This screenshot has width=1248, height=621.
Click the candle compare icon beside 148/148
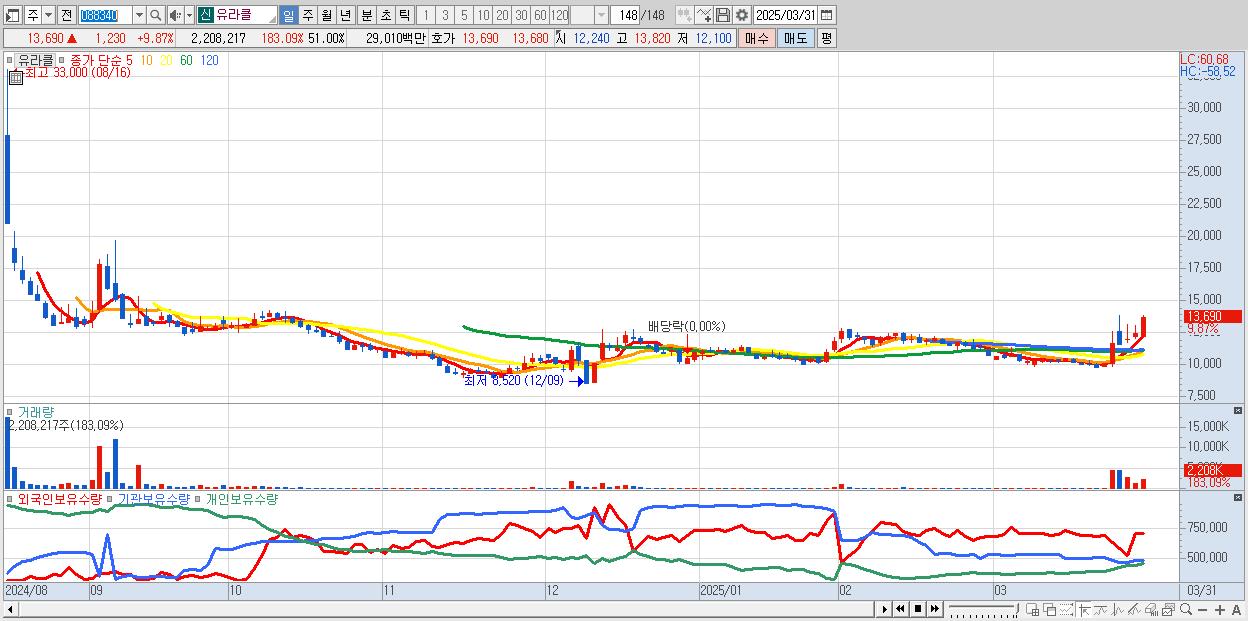[685, 15]
